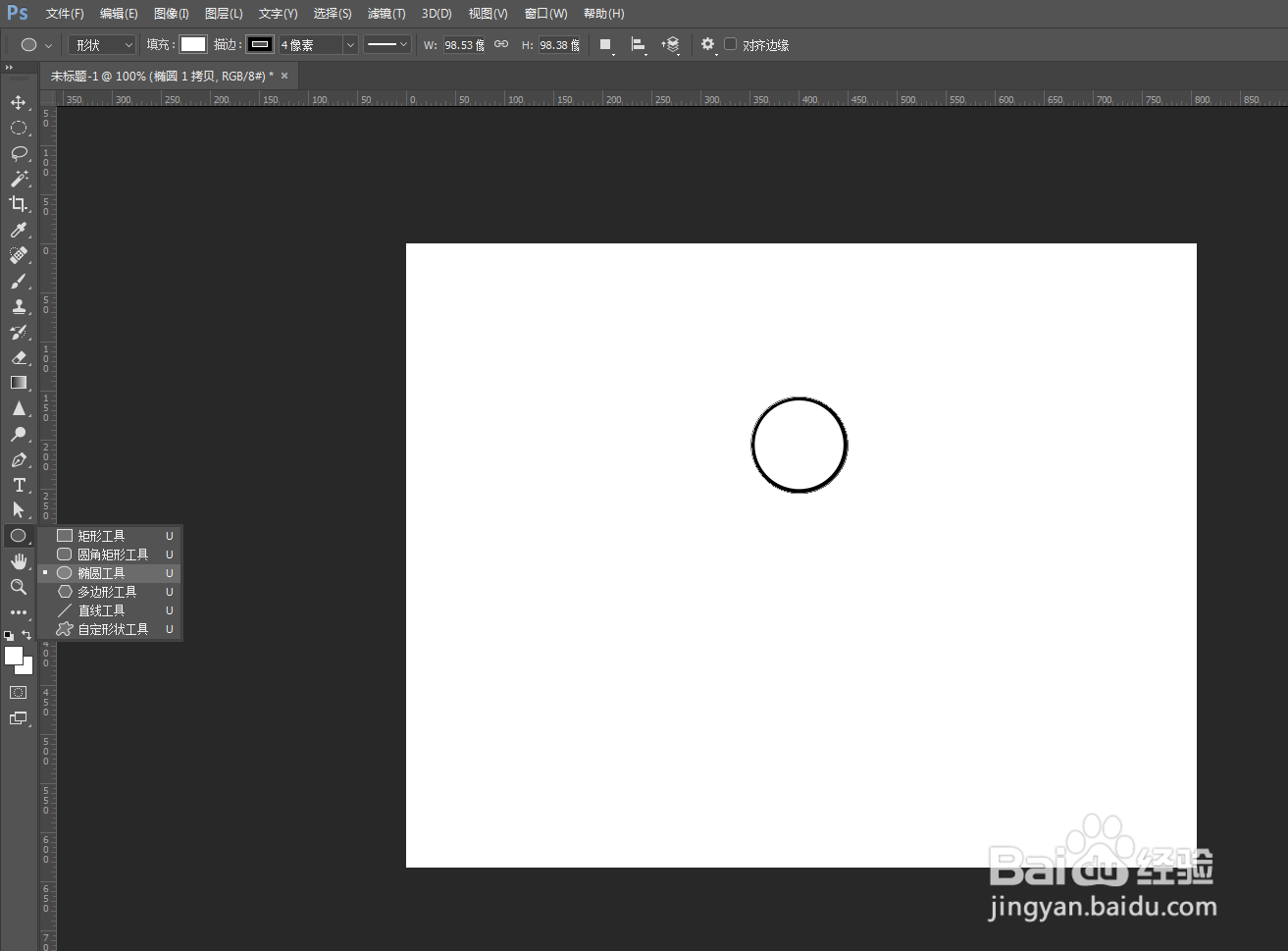The width and height of the screenshot is (1288, 951).
Task: Open the Edit Toolbar ellipsis
Action: point(18,612)
